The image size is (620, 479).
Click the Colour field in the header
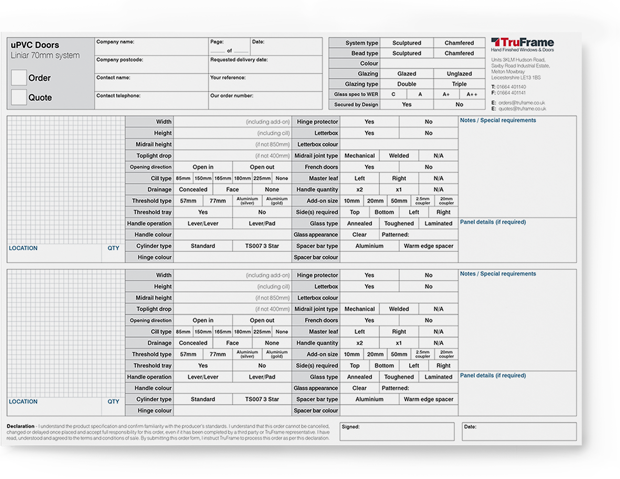click(x=433, y=63)
